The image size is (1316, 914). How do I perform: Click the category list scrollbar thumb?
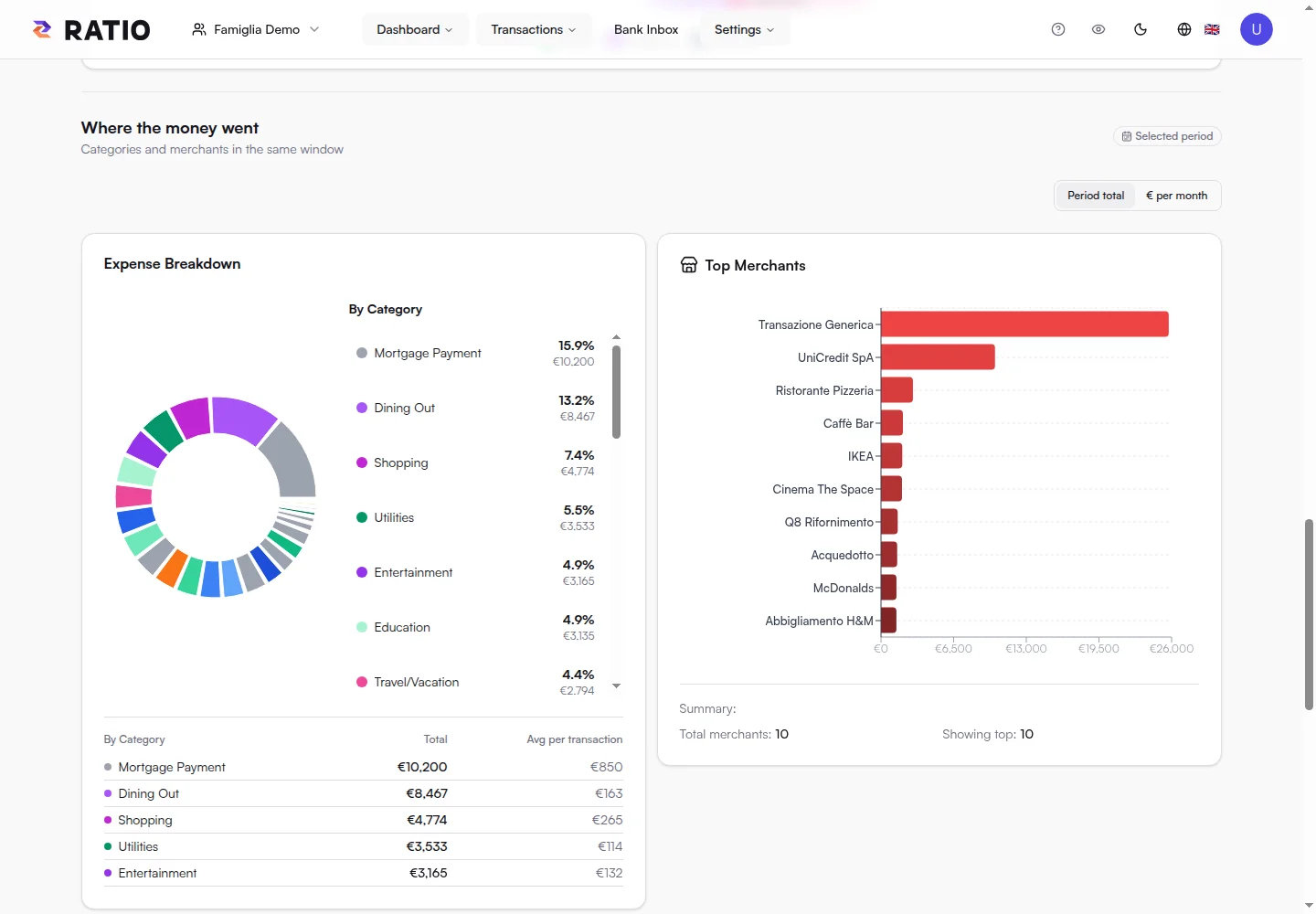click(x=616, y=392)
